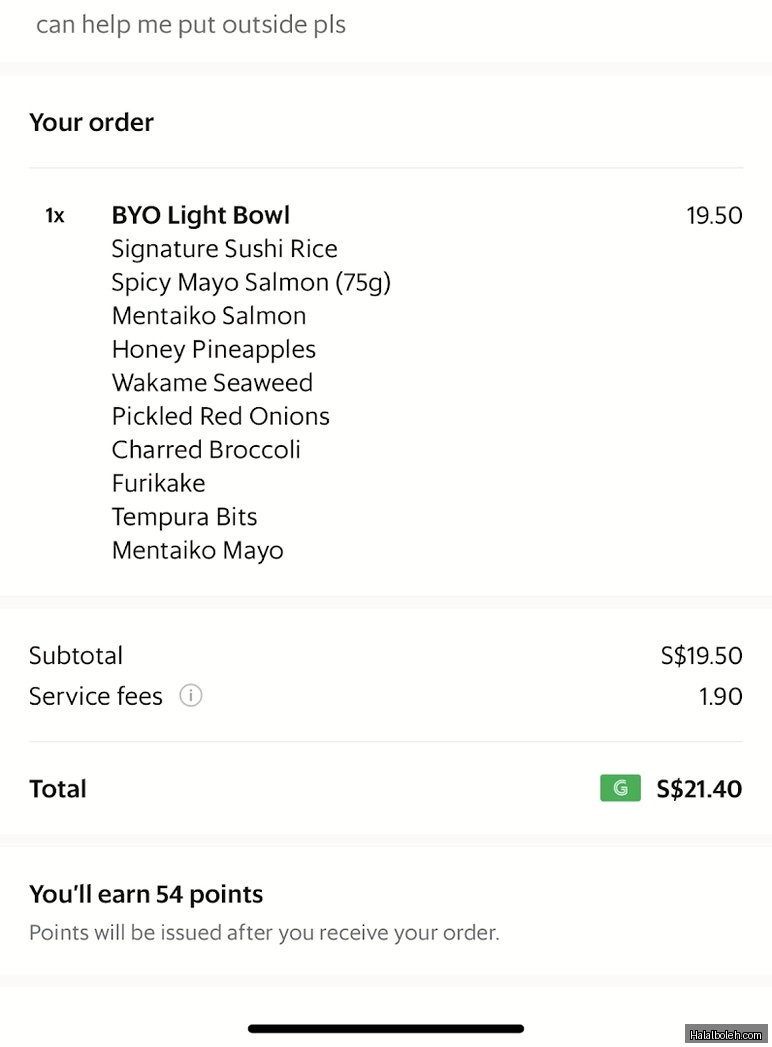Select the Mentaiko Salmon ingredient
The width and height of the screenshot is (772, 1047).
[x=209, y=316]
